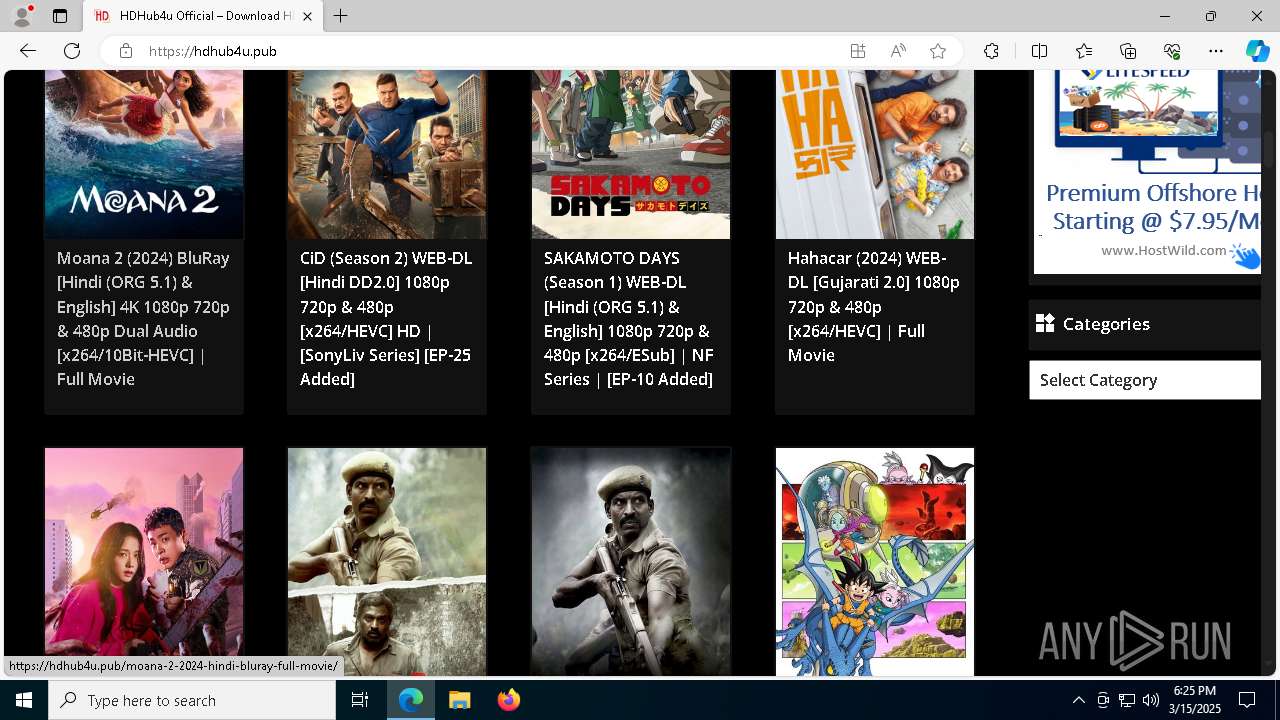Screen dimensions: 1280x720
Task: Open SAKAMOTO DAYS (Season 1) title link
Action: click(x=630, y=319)
